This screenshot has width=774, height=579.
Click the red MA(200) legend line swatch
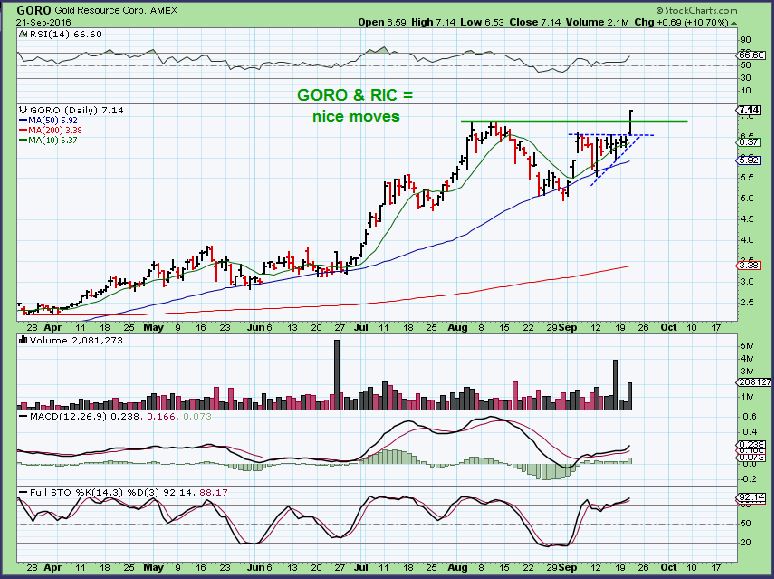(24, 130)
